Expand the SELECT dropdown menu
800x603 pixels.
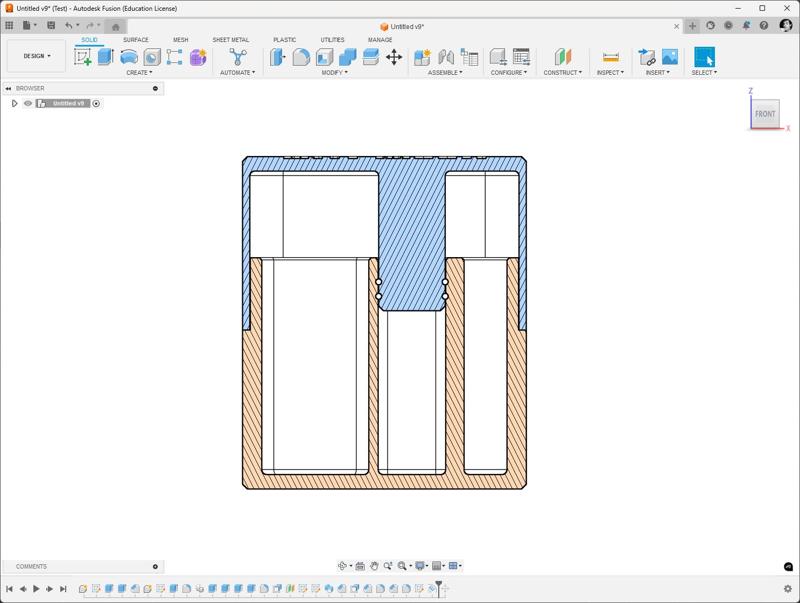(704, 73)
